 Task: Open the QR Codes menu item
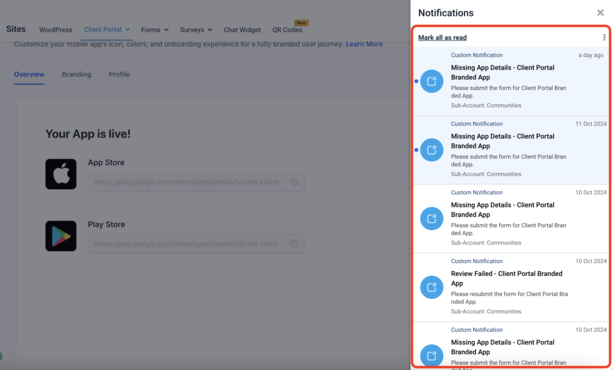pyautogui.click(x=287, y=30)
